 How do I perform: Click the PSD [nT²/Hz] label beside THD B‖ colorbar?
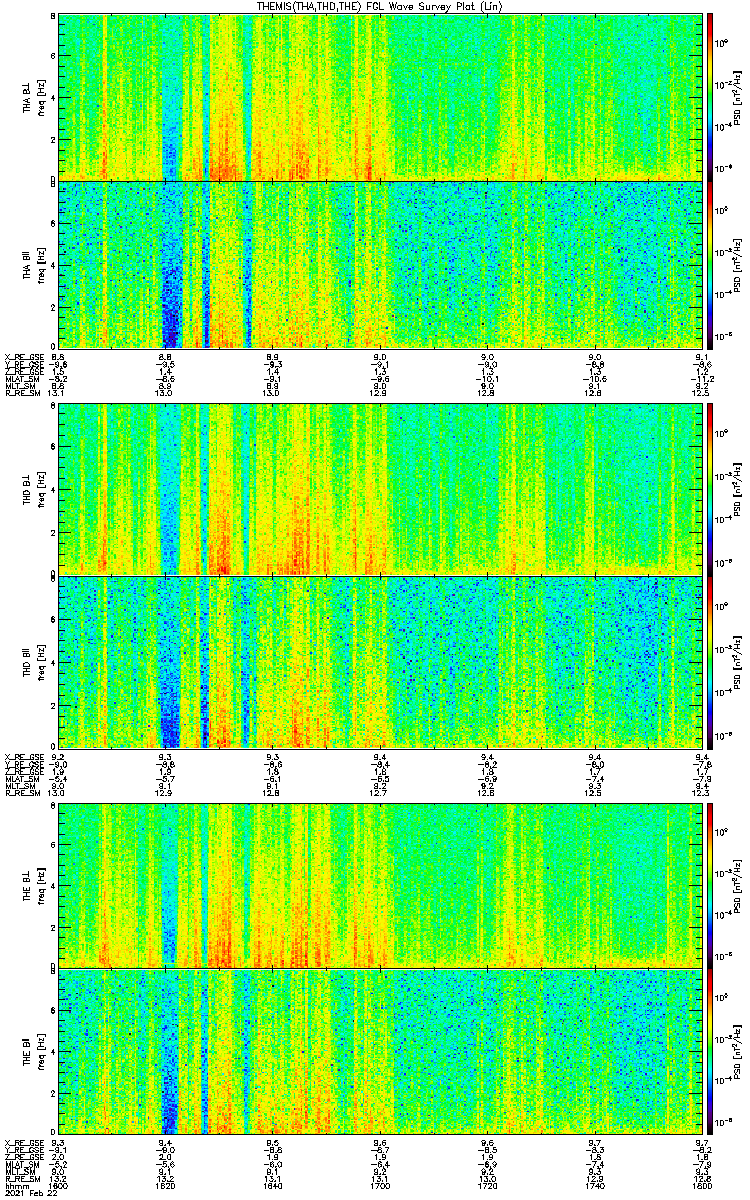pyautogui.click(x=738, y=662)
